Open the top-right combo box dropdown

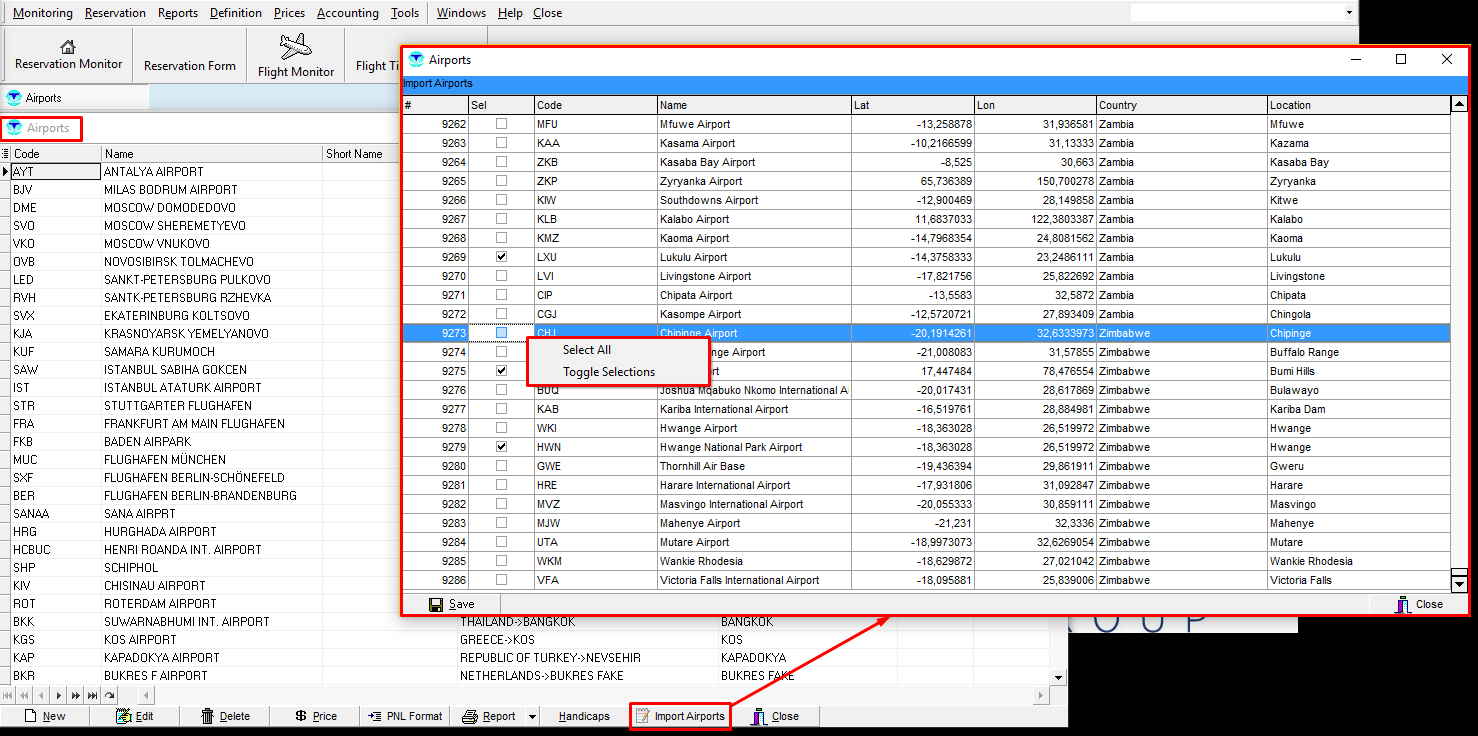(1349, 13)
